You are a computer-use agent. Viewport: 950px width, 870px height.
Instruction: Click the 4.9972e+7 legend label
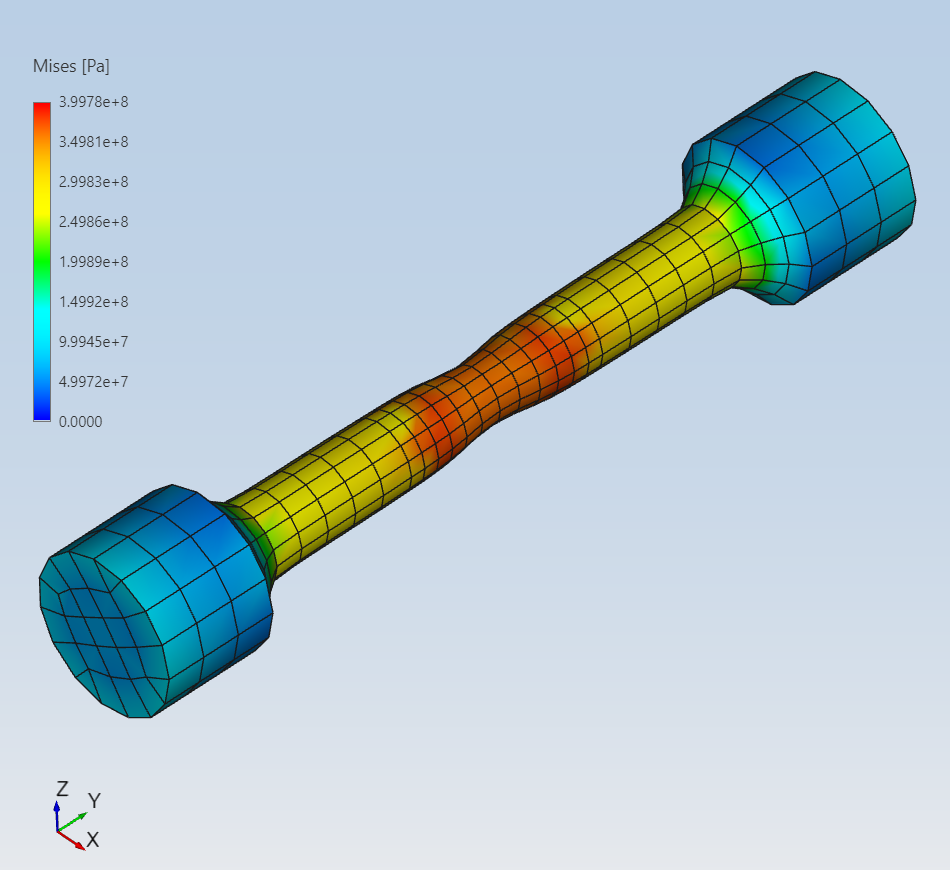[94, 382]
